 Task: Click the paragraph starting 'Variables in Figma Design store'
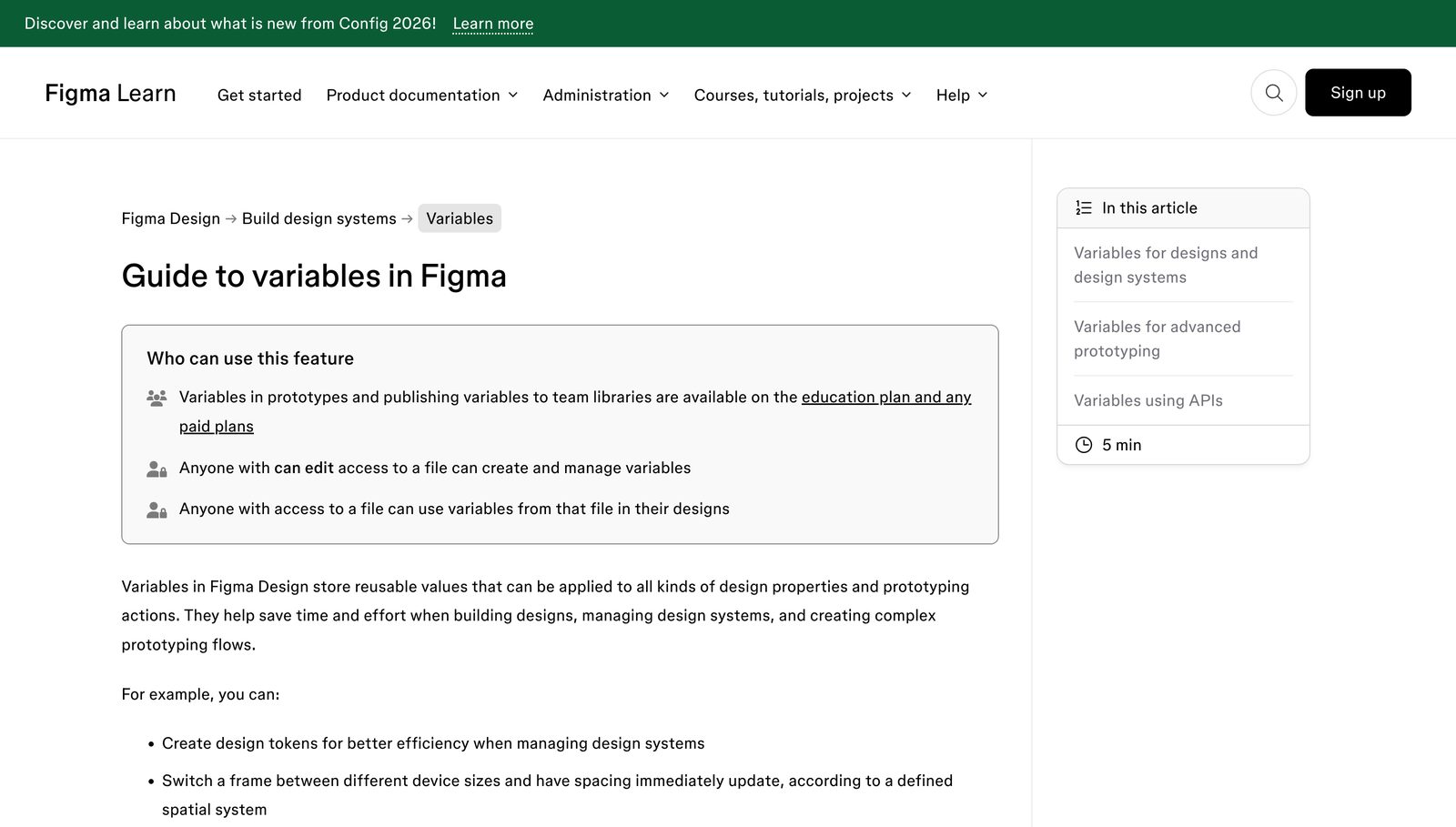(x=546, y=615)
